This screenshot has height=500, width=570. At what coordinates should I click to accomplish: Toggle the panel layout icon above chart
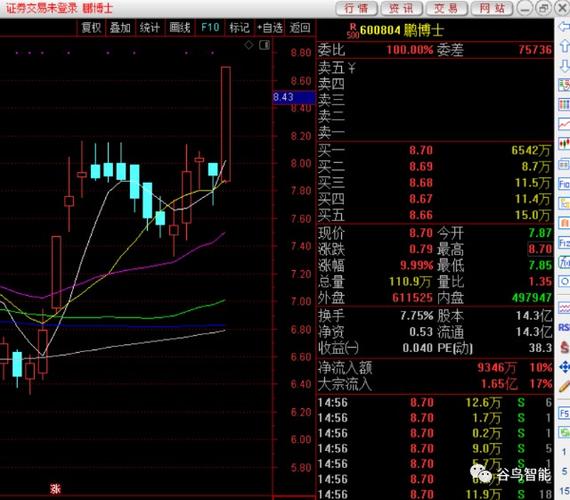coord(264,45)
